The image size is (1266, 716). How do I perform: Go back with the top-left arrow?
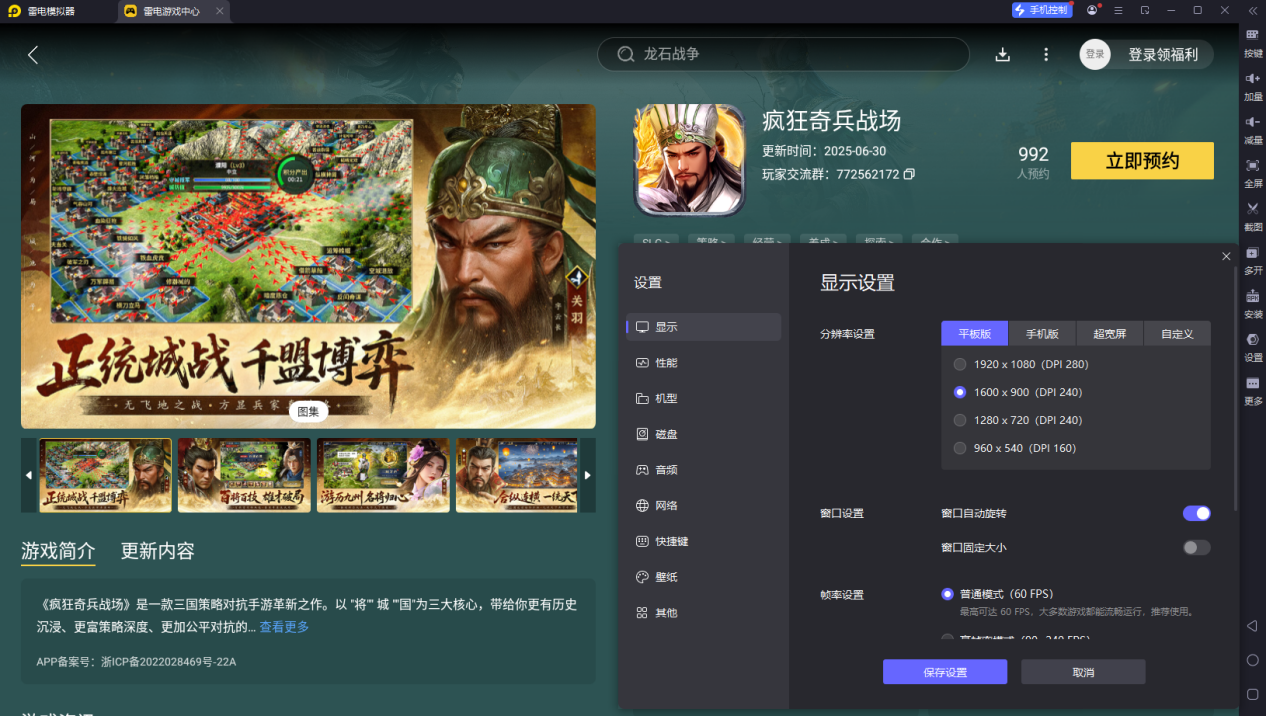33,55
